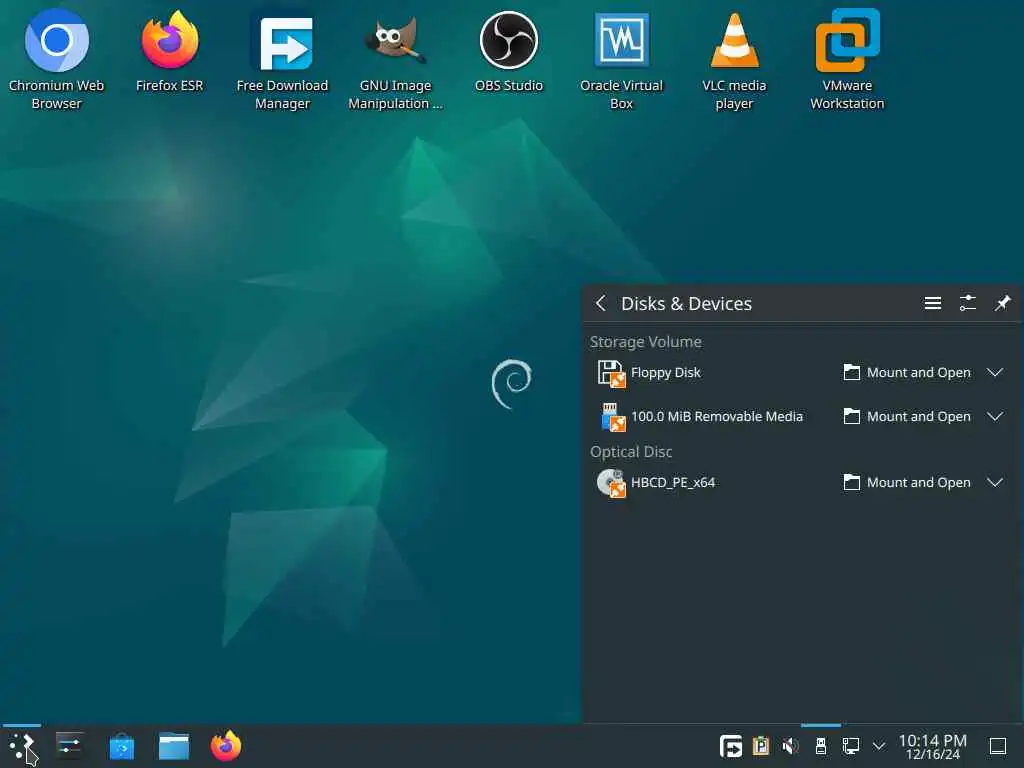Open clipboard tray icon

(x=761, y=746)
